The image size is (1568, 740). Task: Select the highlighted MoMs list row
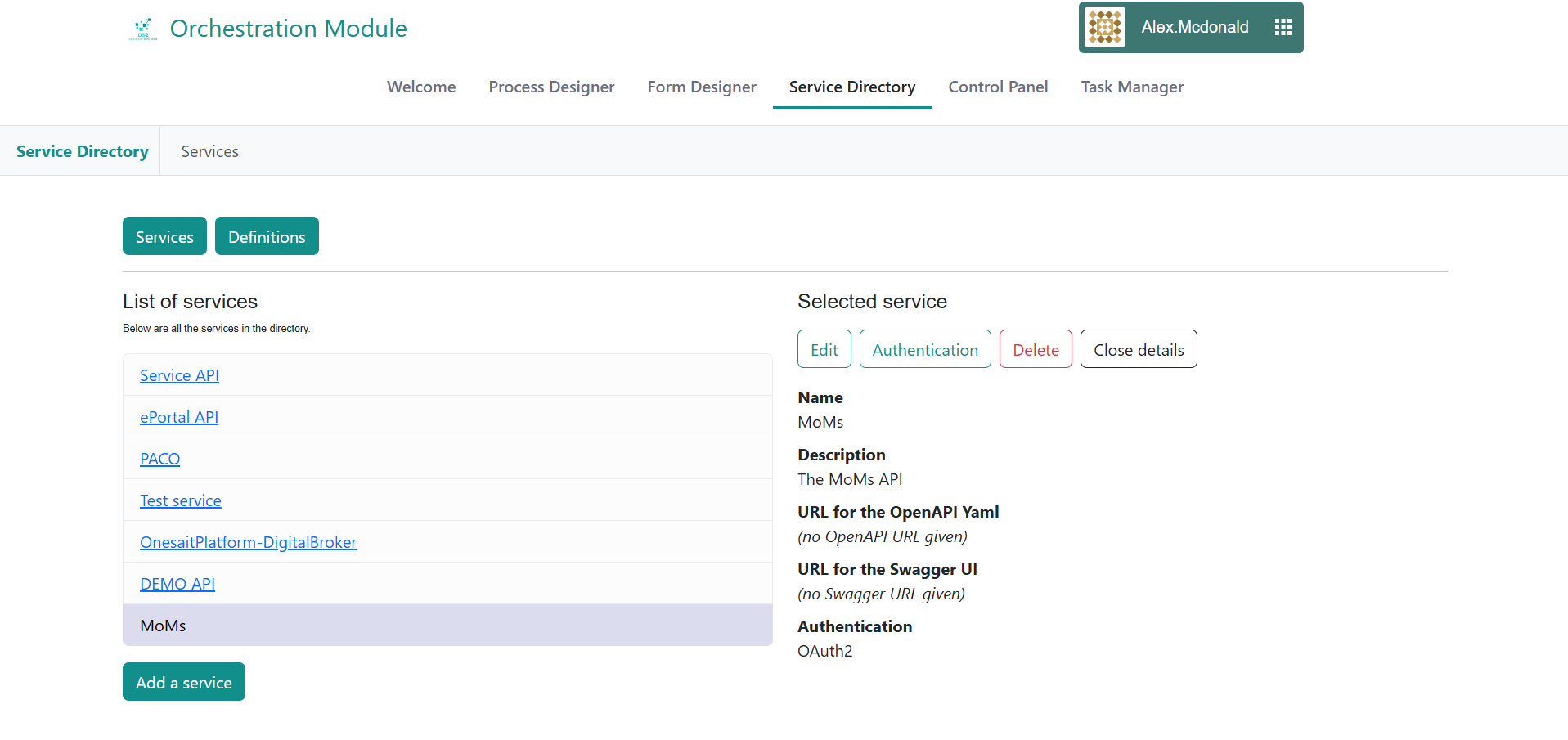[x=447, y=626]
